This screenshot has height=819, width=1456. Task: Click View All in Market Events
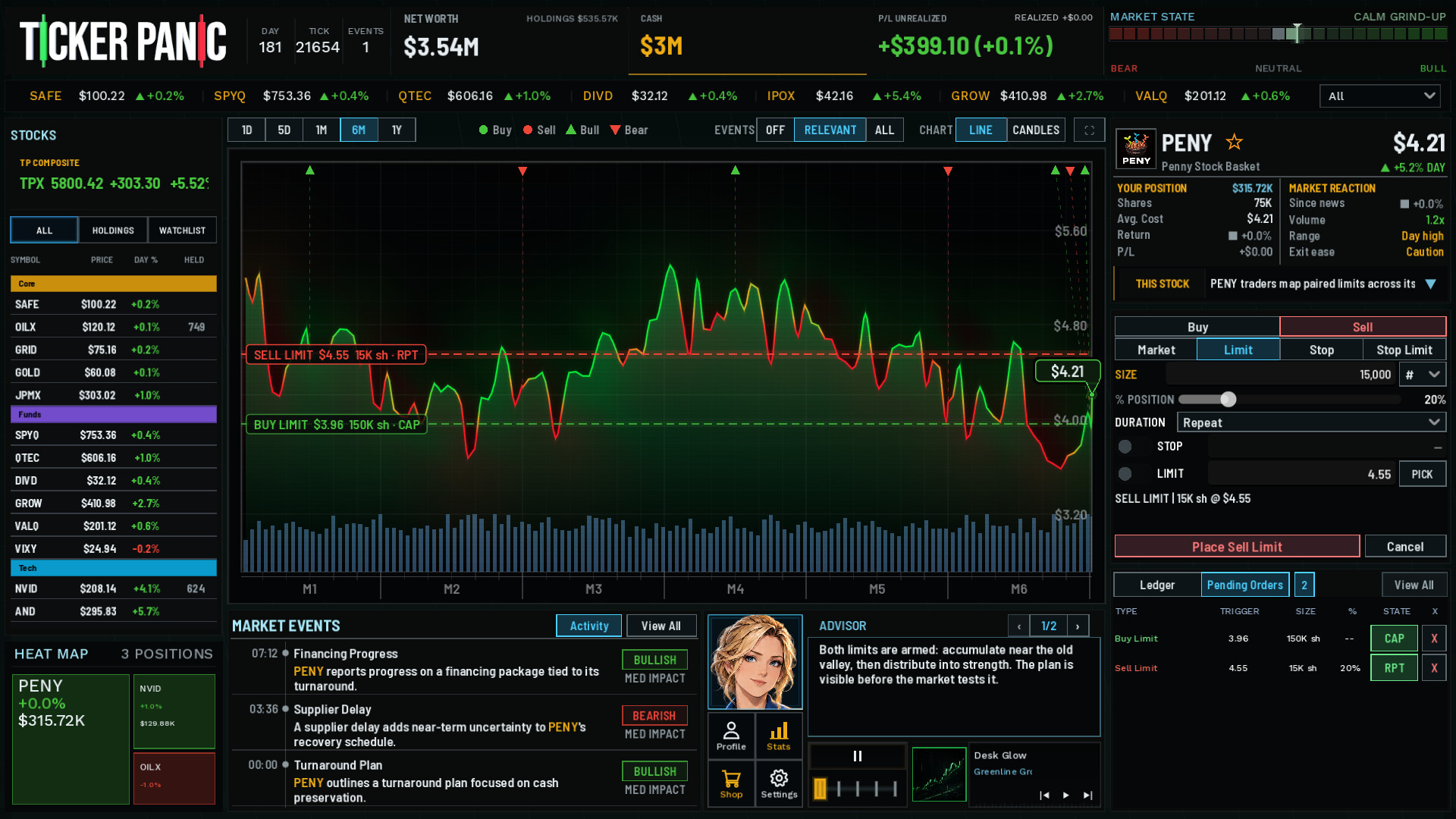click(x=661, y=626)
